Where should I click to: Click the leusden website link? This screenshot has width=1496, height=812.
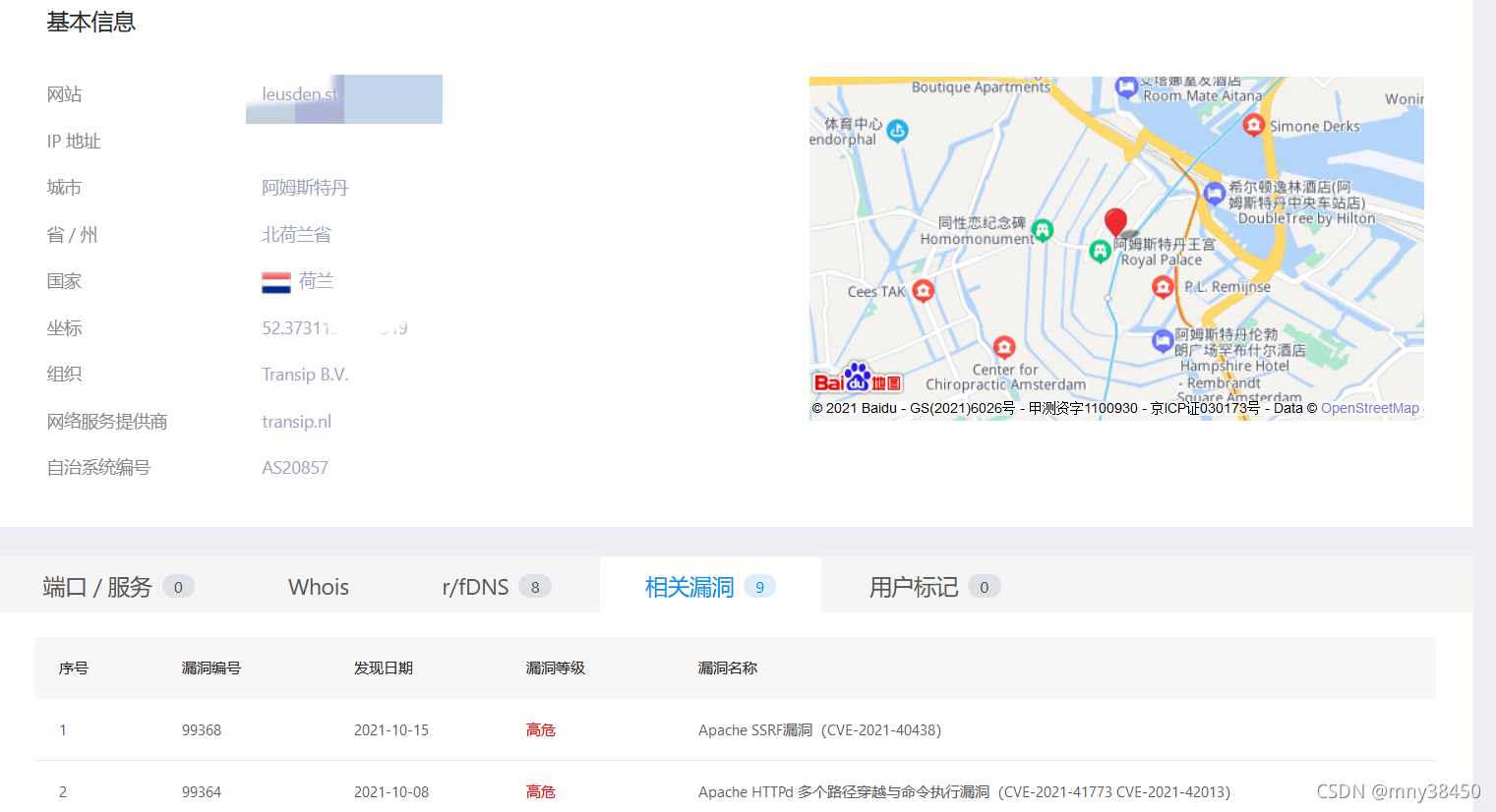point(300,94)
